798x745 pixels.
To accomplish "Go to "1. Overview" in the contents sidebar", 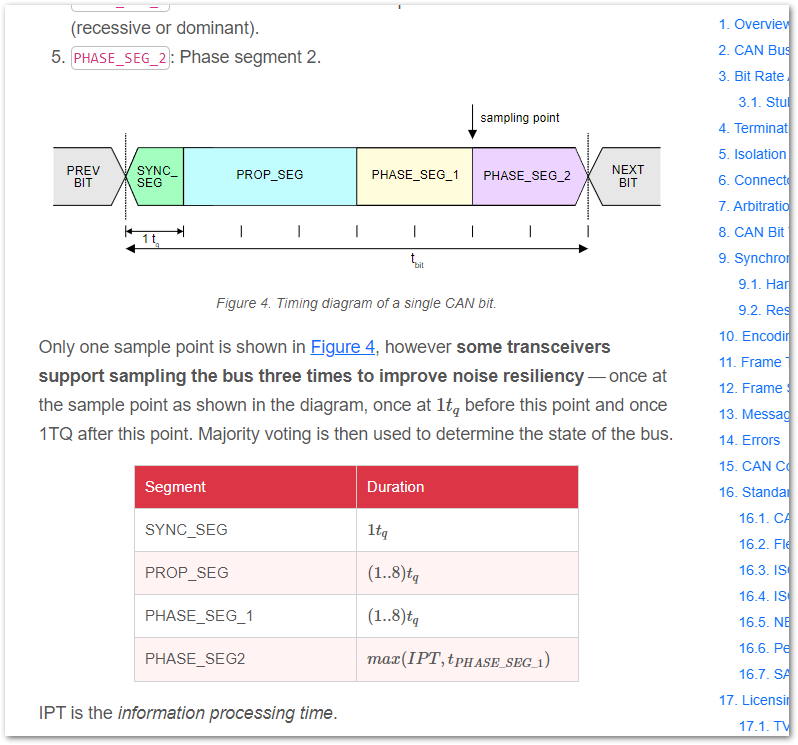I will point(753,24).
